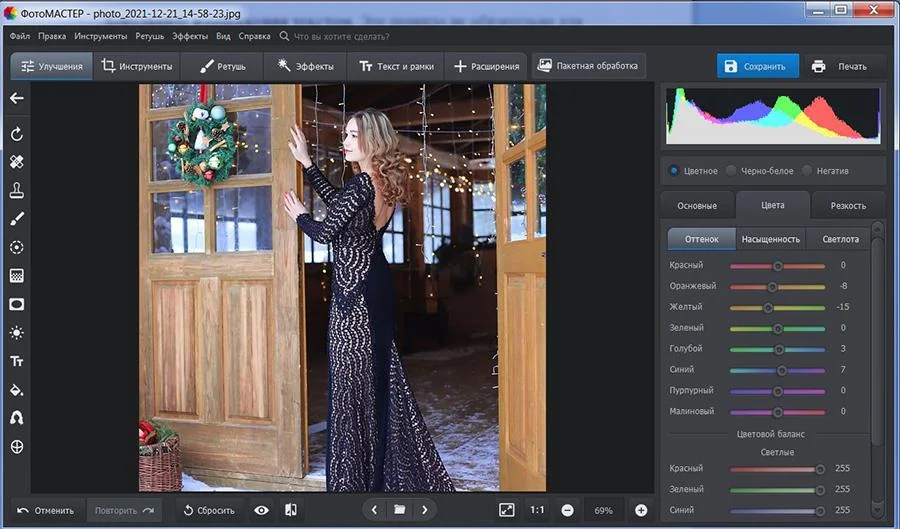The width and height of the screenshot is (900, 529).
Task: Click the blue Сохранить button
Action: click(x=757, y=66)
